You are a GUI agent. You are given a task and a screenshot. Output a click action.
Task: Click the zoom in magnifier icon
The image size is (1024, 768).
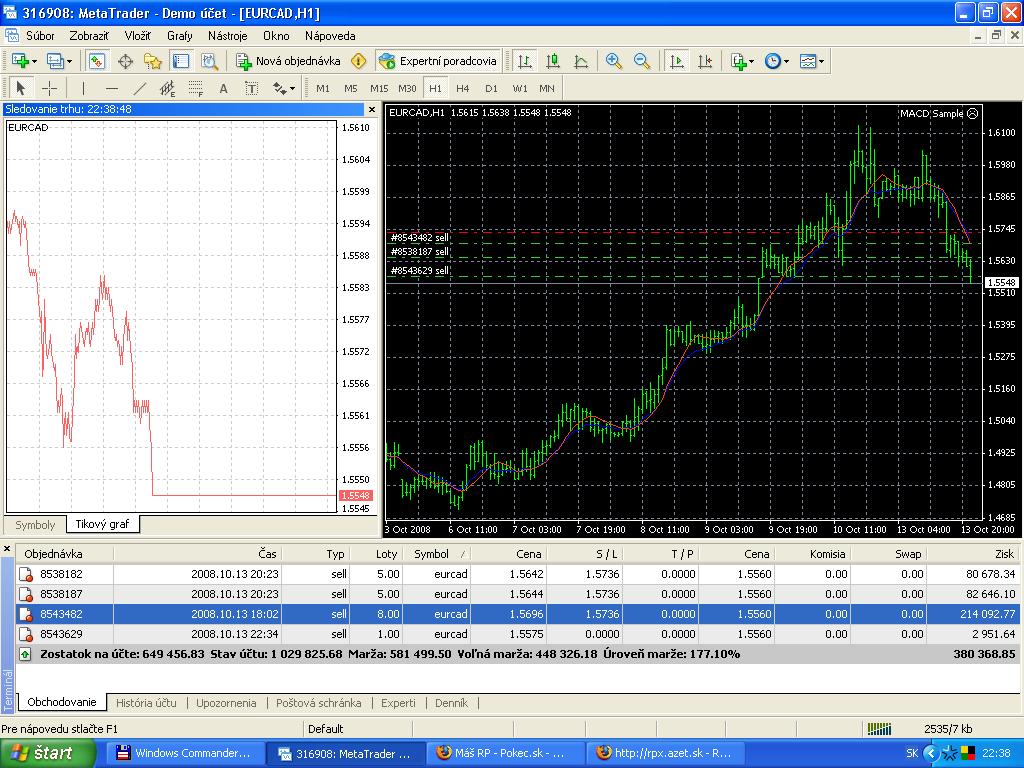click(614, 61)
